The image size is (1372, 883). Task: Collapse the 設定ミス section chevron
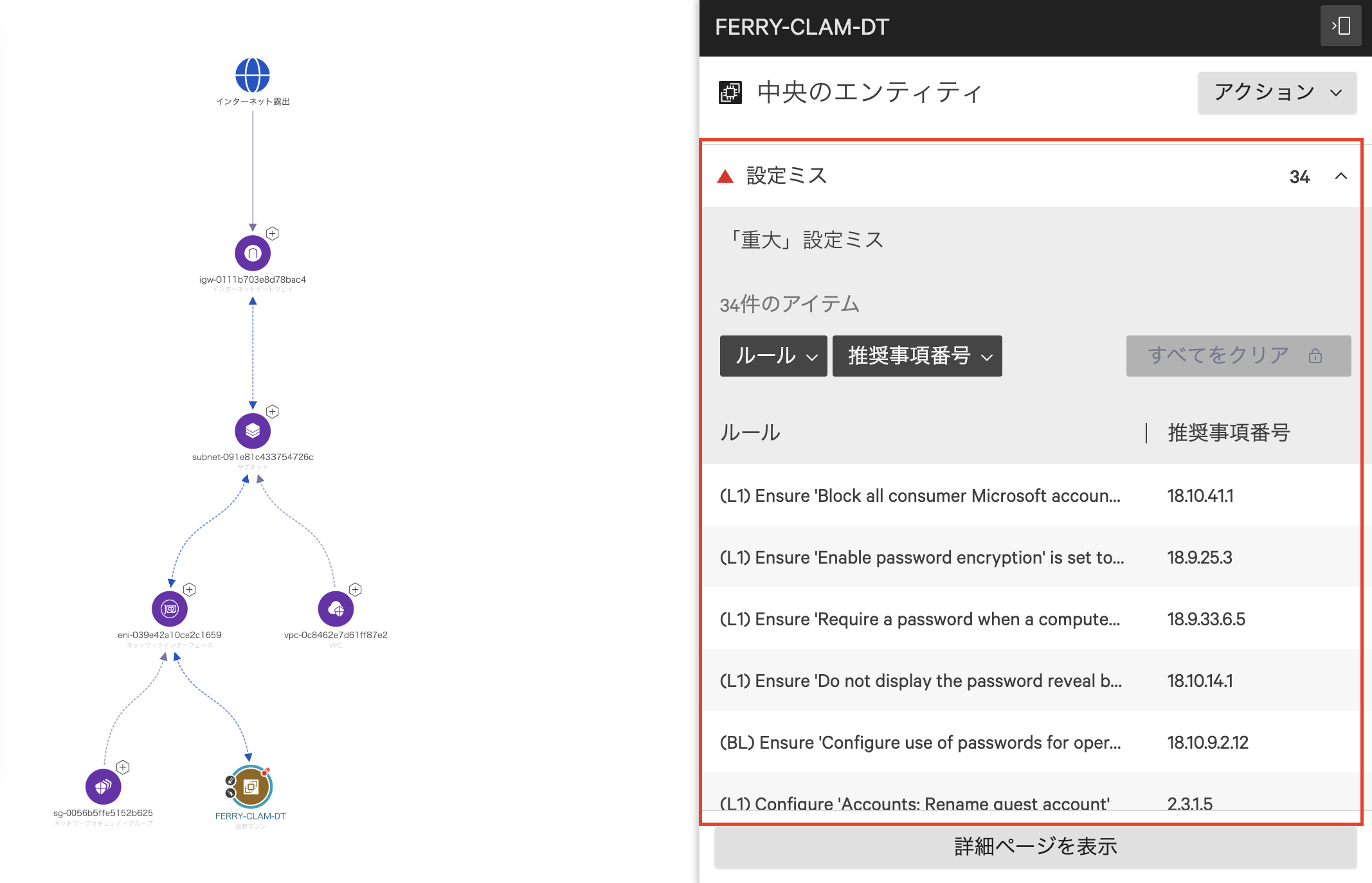[x=1341, y=176]
